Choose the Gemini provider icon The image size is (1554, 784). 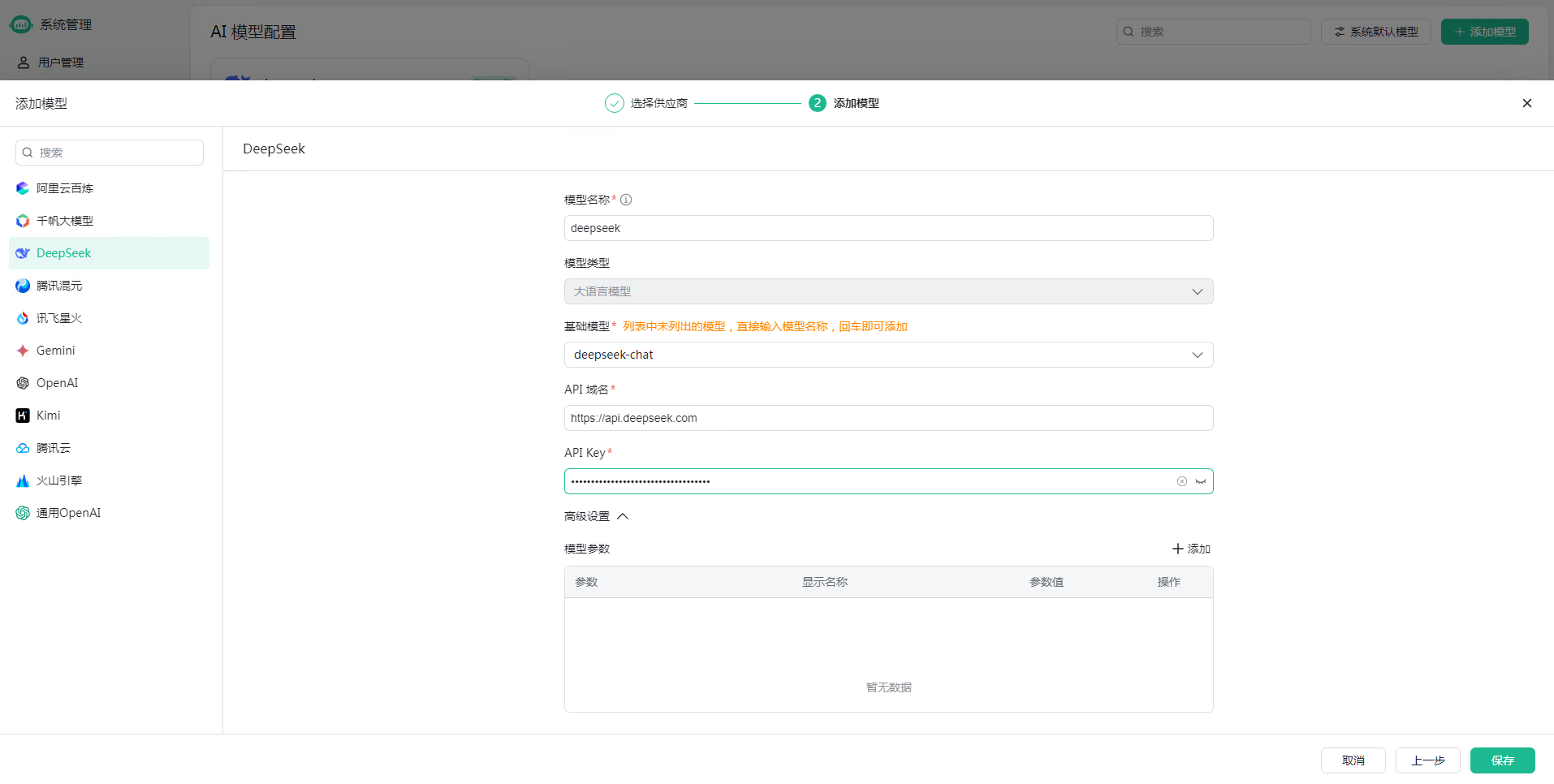coord(23,351)
